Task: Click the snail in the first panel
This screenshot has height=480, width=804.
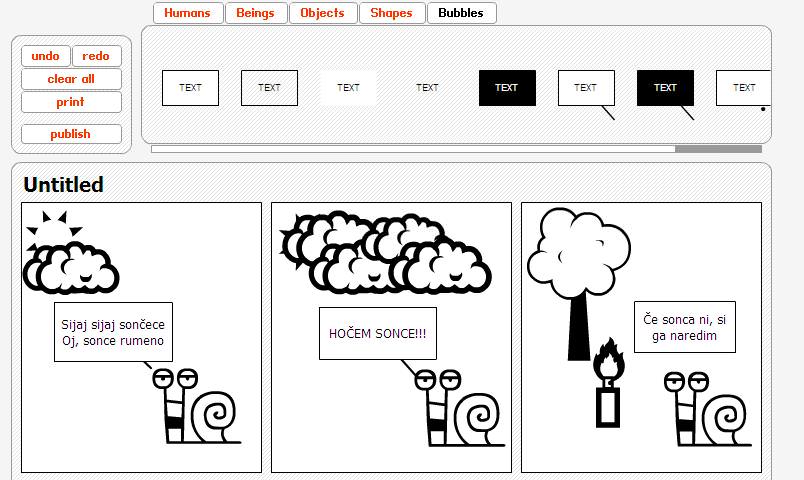Action: [x=200, y=406]
